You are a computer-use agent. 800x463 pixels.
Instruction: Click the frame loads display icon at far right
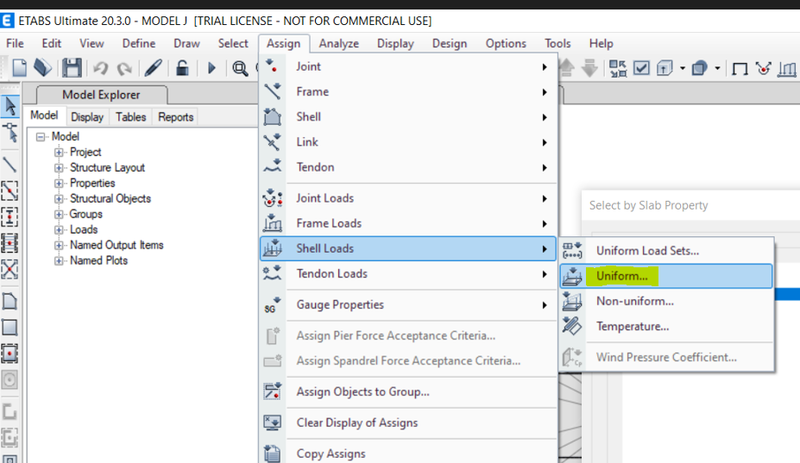[787, 68]
